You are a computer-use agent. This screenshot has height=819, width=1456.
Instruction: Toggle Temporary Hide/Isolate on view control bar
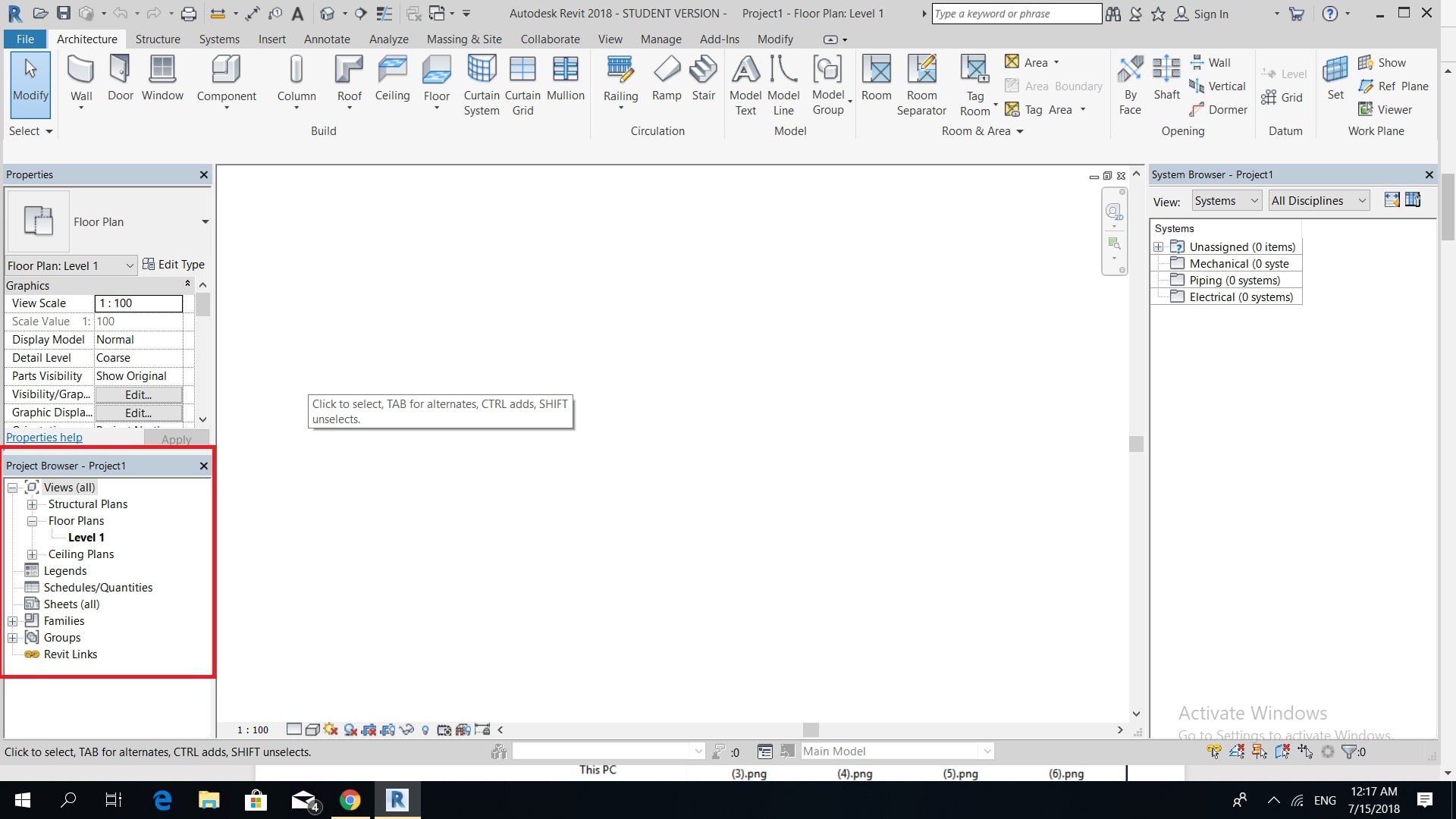pyautogui.click(x=406, y=730)
